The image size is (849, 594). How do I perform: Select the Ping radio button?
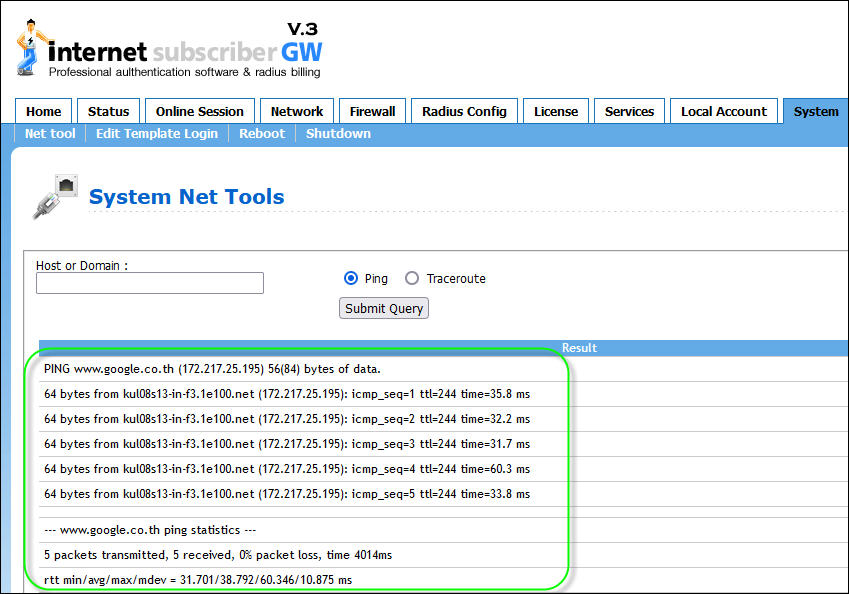pyautogui.click(x=351, y=279)
